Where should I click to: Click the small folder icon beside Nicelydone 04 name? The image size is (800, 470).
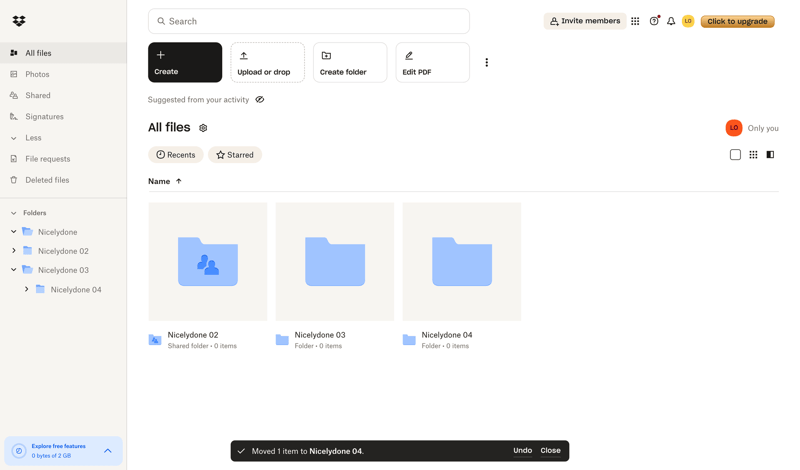point(409,339)
